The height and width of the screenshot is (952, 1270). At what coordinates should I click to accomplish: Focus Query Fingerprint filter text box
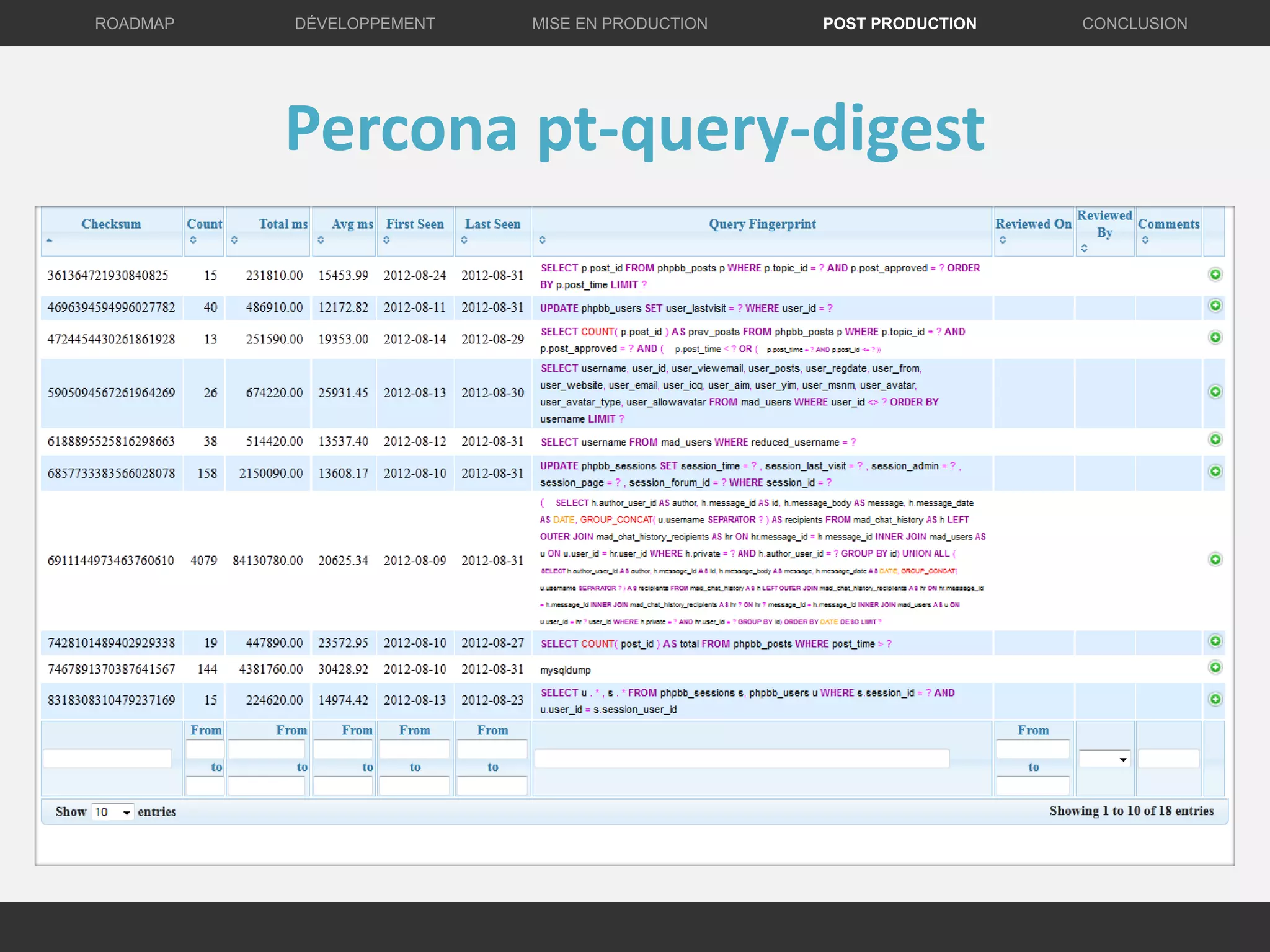tap(742, 758)
